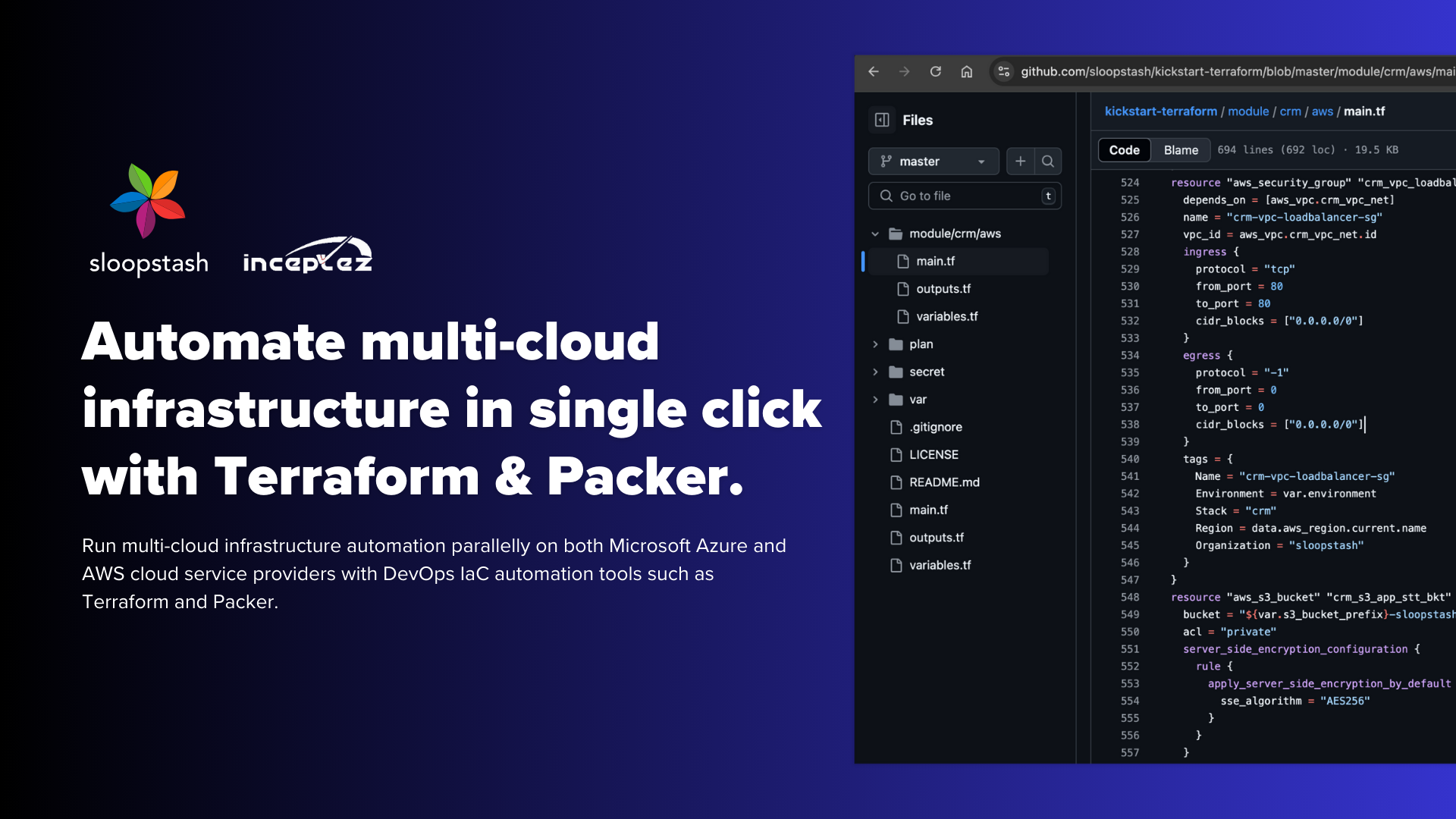Switch to the Code tab

1124,150
